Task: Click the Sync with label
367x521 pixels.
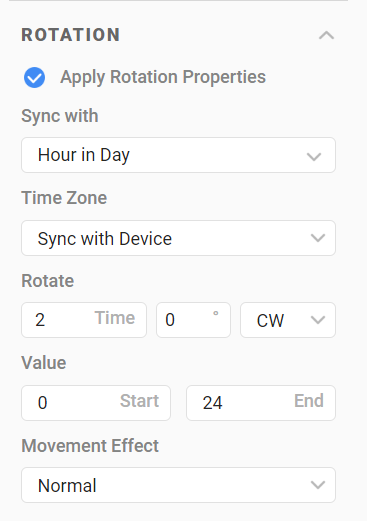Action: 60,116
